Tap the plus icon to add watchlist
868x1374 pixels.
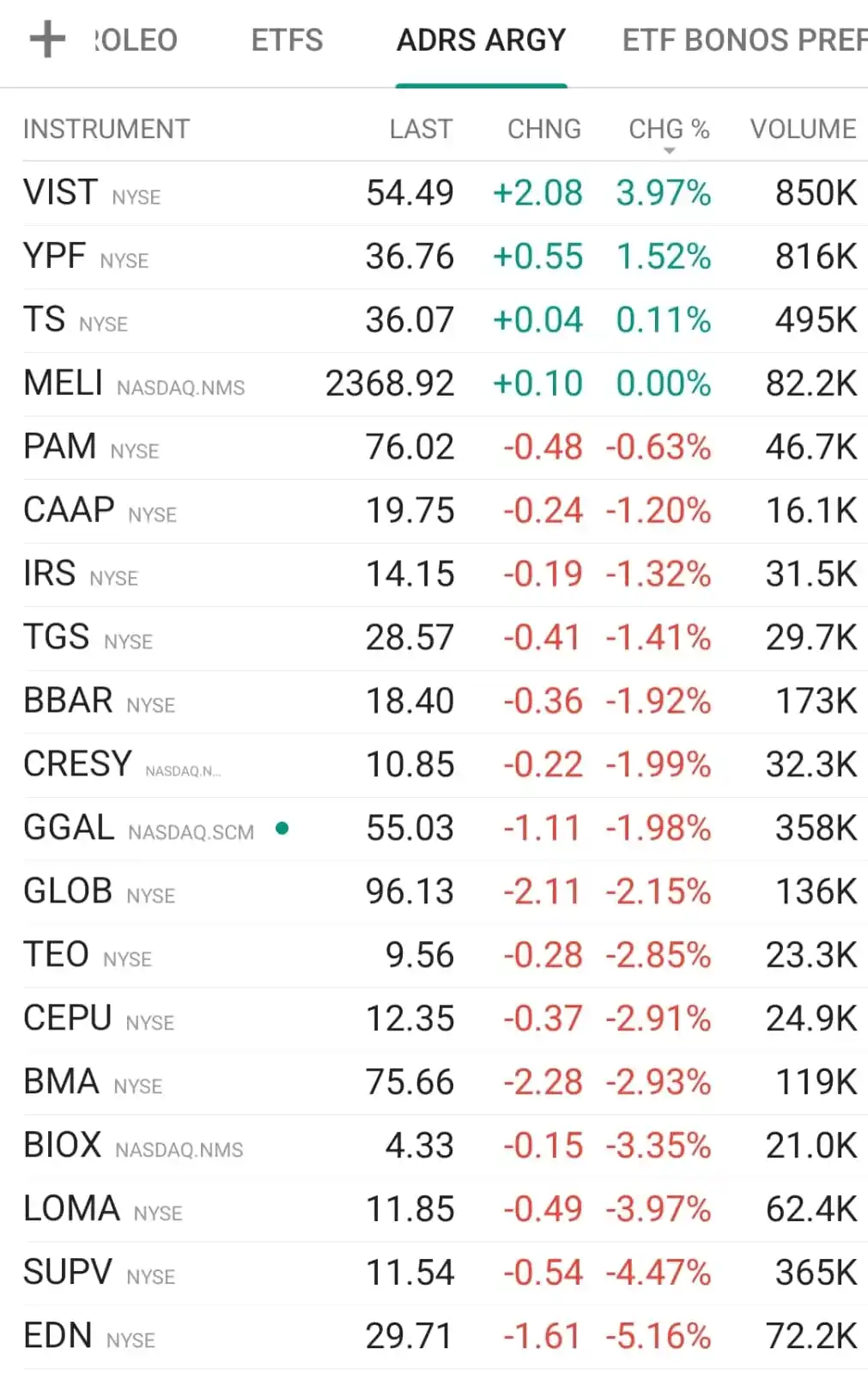click(47, 40)
